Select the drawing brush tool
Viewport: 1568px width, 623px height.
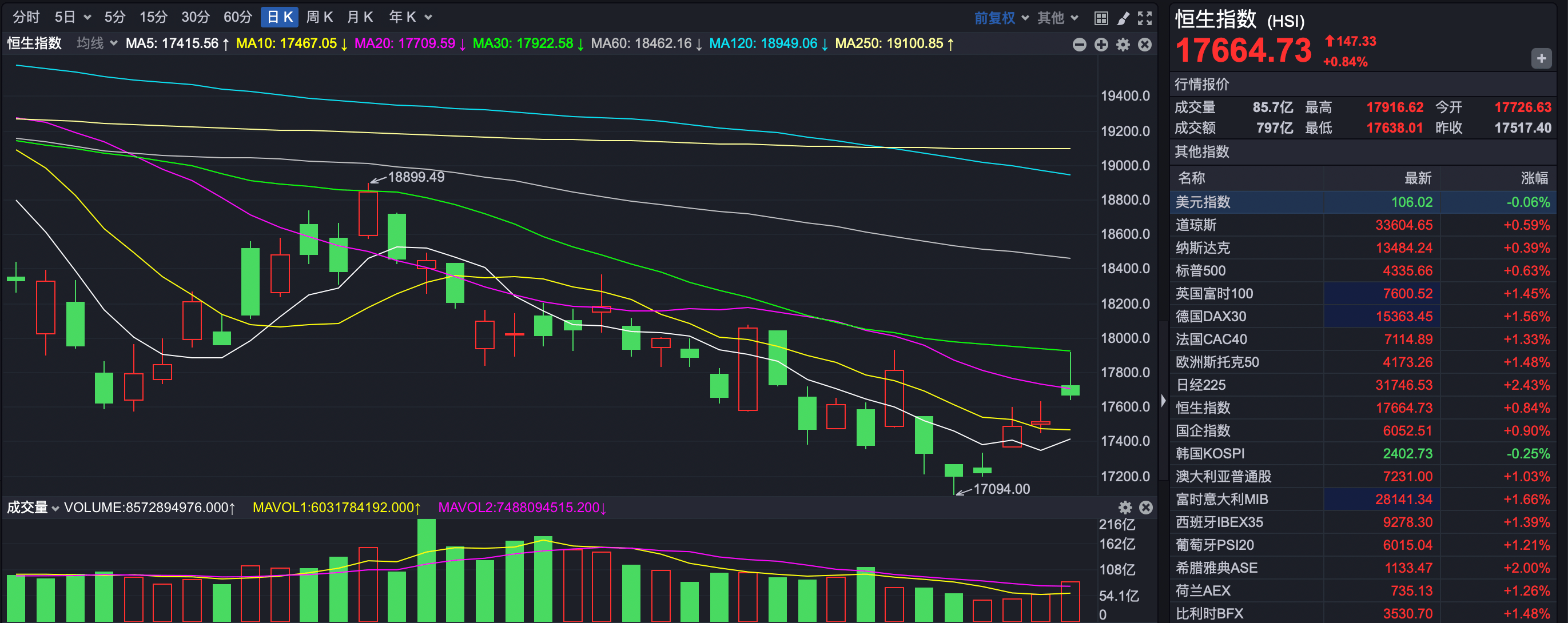pos(1123,18)
